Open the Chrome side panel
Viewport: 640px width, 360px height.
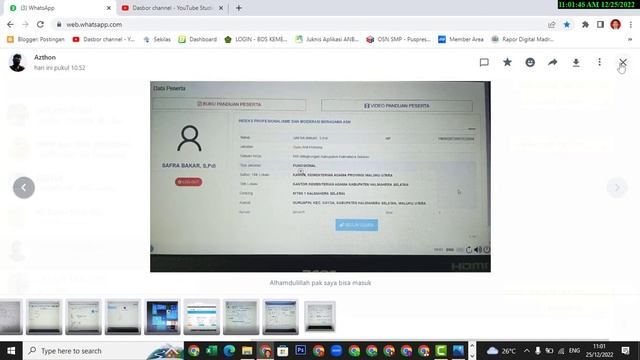600,24
